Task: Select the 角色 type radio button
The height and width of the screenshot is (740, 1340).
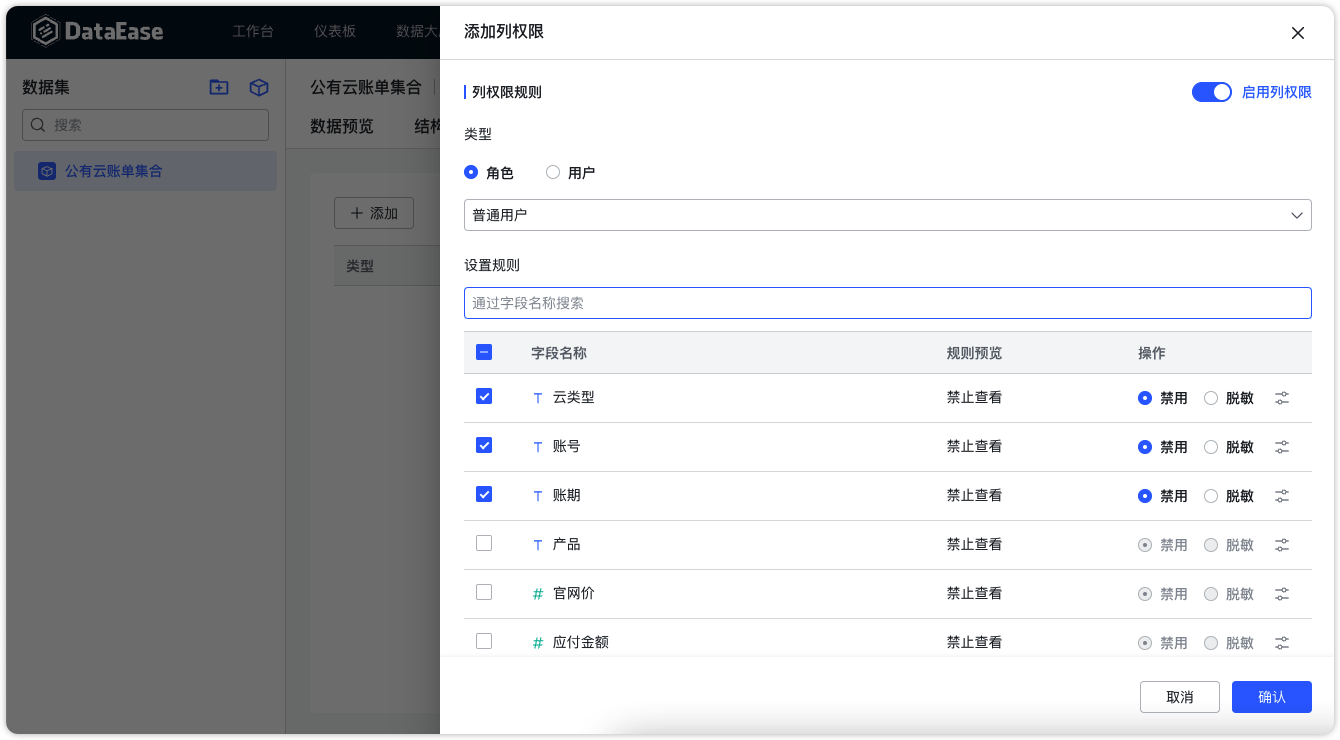Action: tap(471, 172)
